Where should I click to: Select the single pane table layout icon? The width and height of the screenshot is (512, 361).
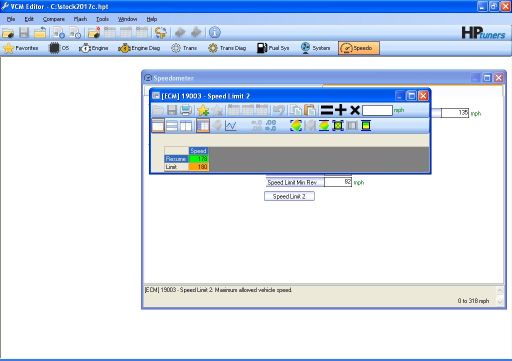(x=158, y=126)
